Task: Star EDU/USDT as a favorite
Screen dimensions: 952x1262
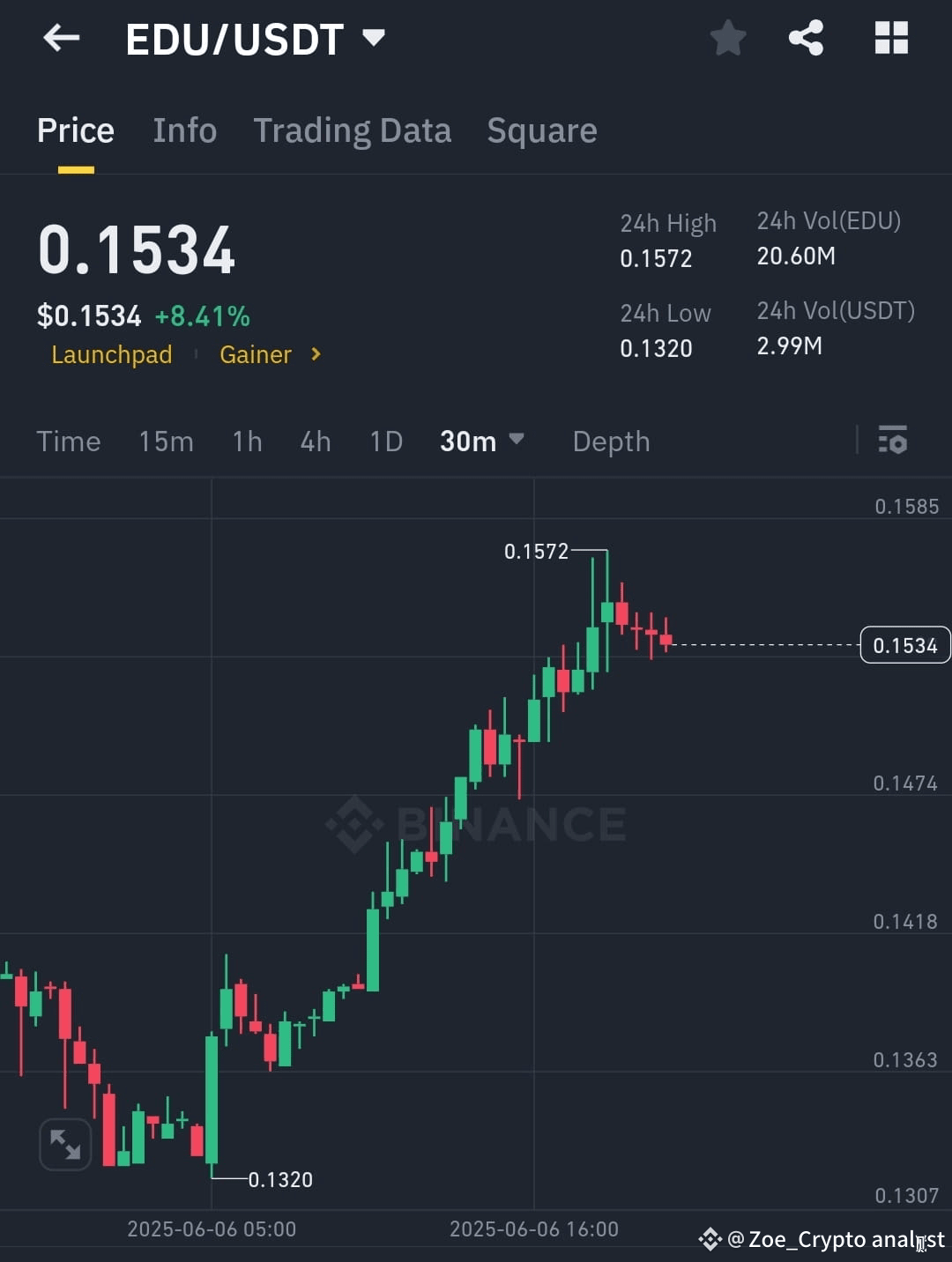Action: (x=728, y=38)
